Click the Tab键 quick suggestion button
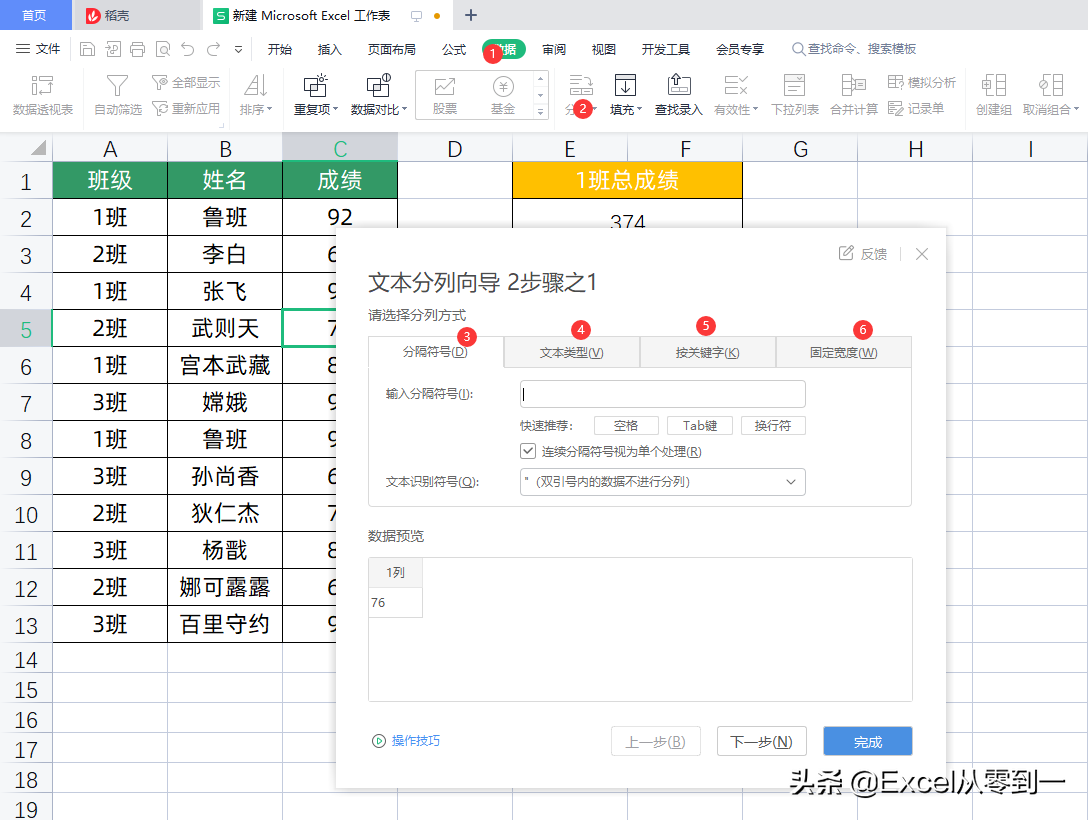The height and width of the screenshot is (820, 1088). click(x=699, y=425)
